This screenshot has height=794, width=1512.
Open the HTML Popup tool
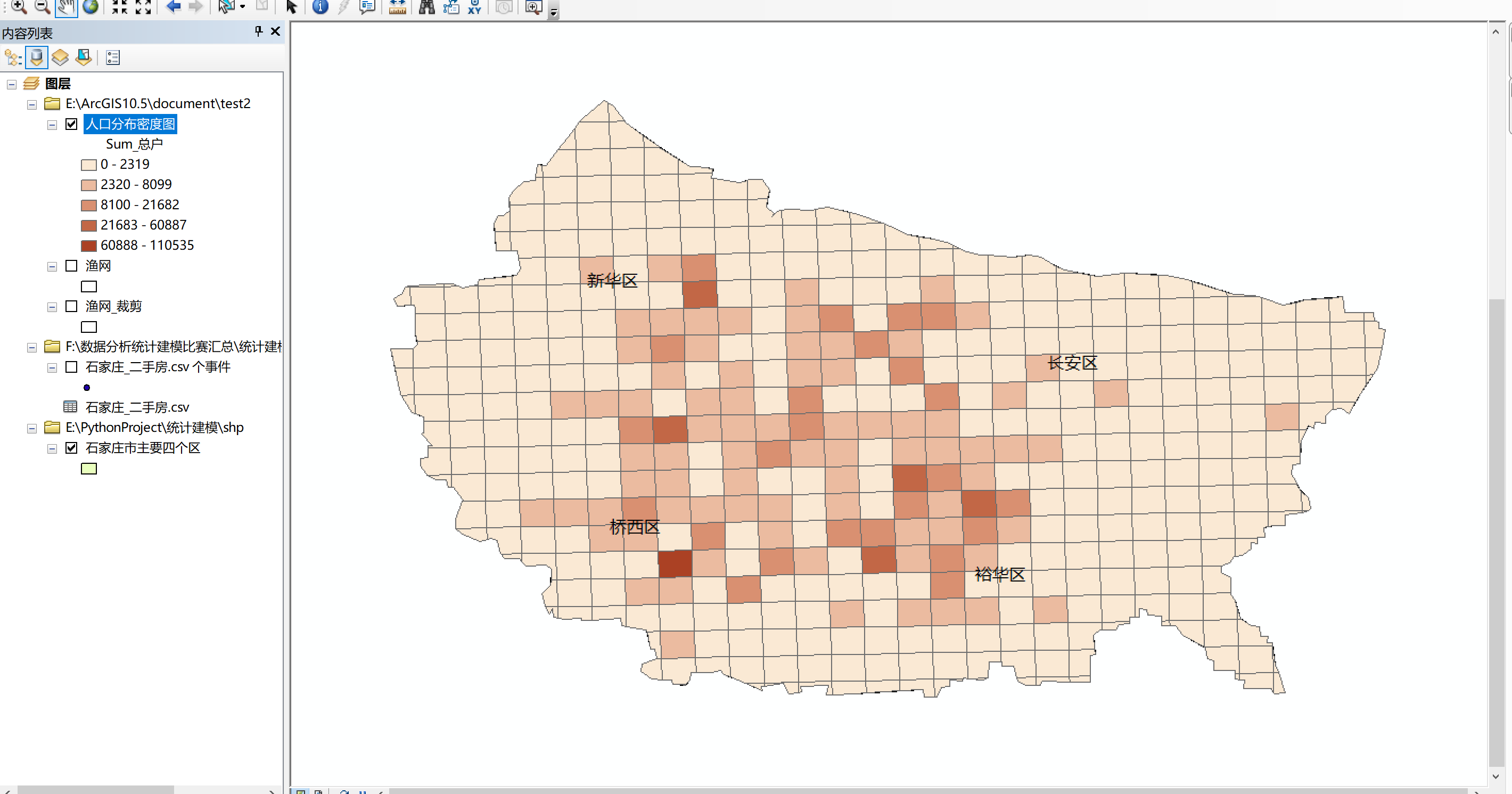(367, 6)
